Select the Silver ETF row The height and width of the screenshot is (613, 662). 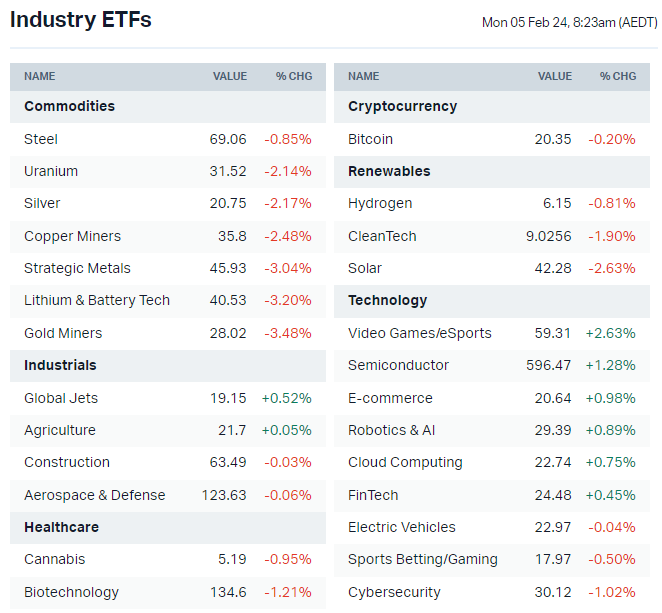(42, 203)
